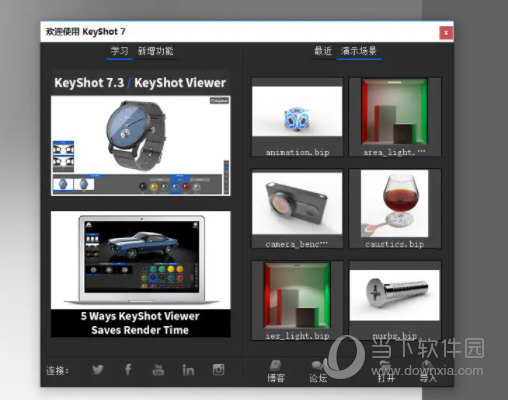
Task: Open the ies_light.bip demo scene
Action: 297,301
